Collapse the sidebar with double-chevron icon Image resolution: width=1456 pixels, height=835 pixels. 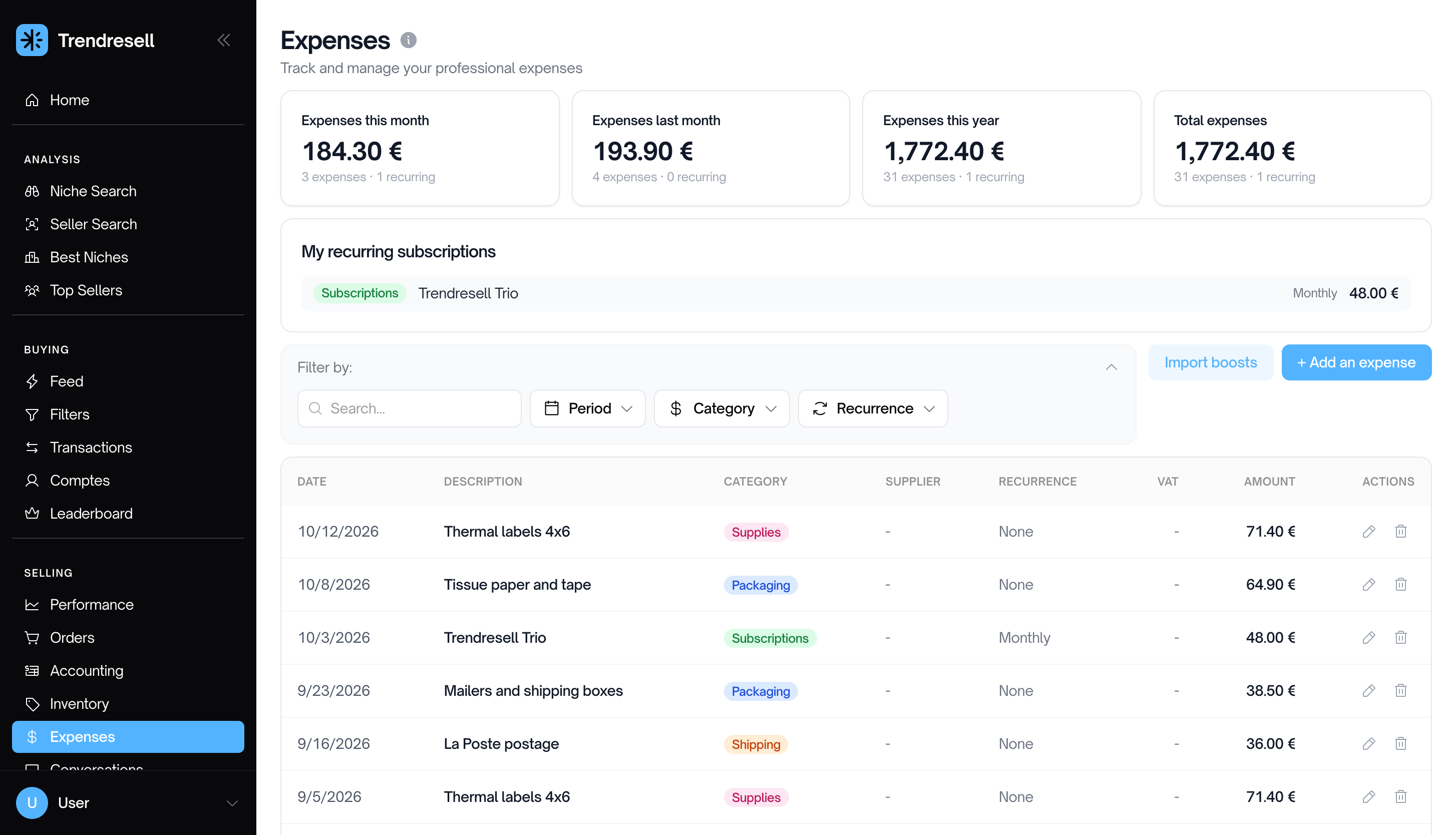coord(224,40)
